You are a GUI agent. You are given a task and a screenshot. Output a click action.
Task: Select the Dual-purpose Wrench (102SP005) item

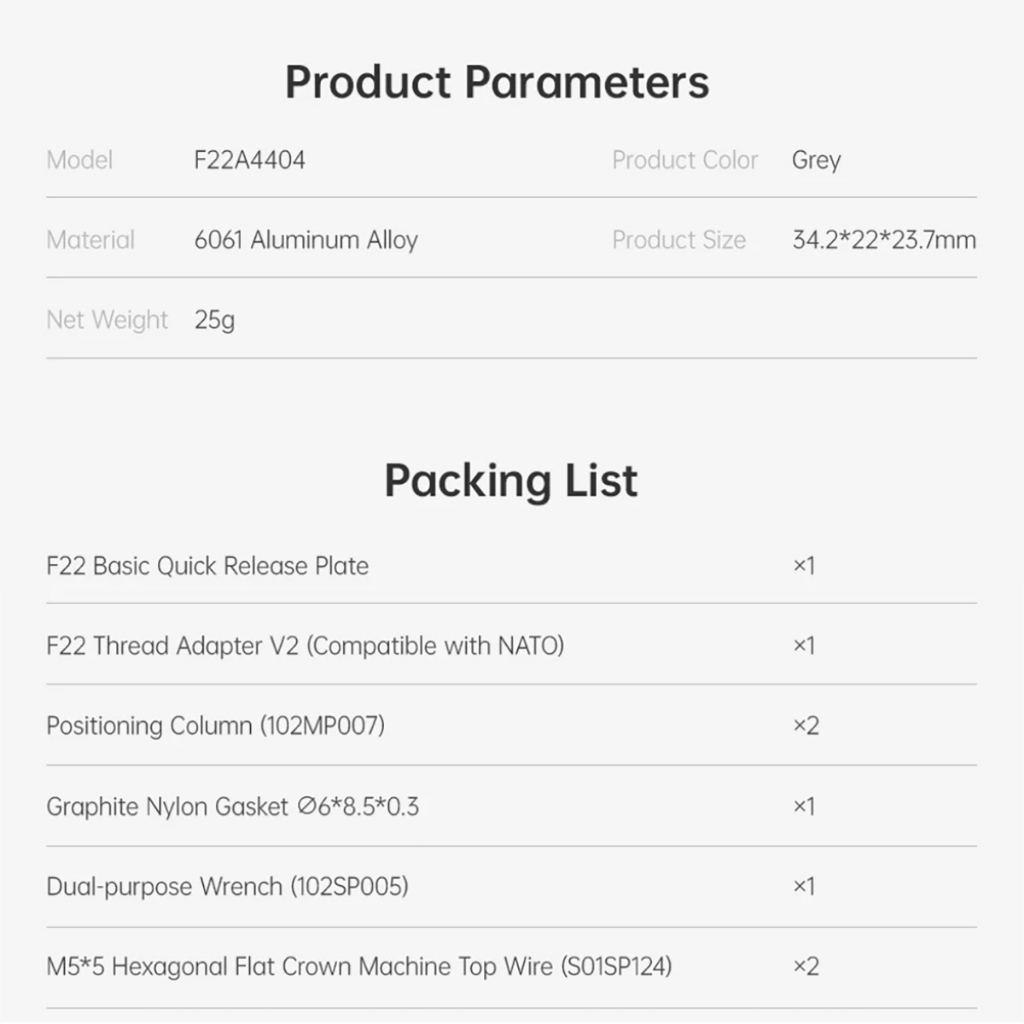[x=227, y=886]
